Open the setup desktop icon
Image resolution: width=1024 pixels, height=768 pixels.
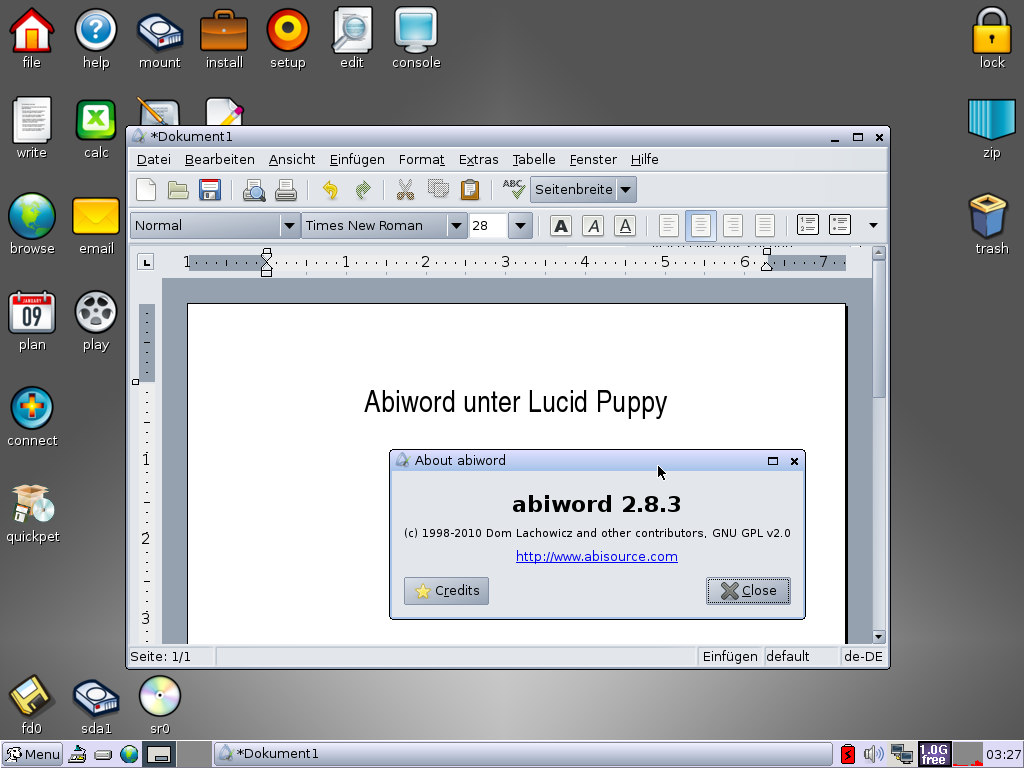point(288,38)
